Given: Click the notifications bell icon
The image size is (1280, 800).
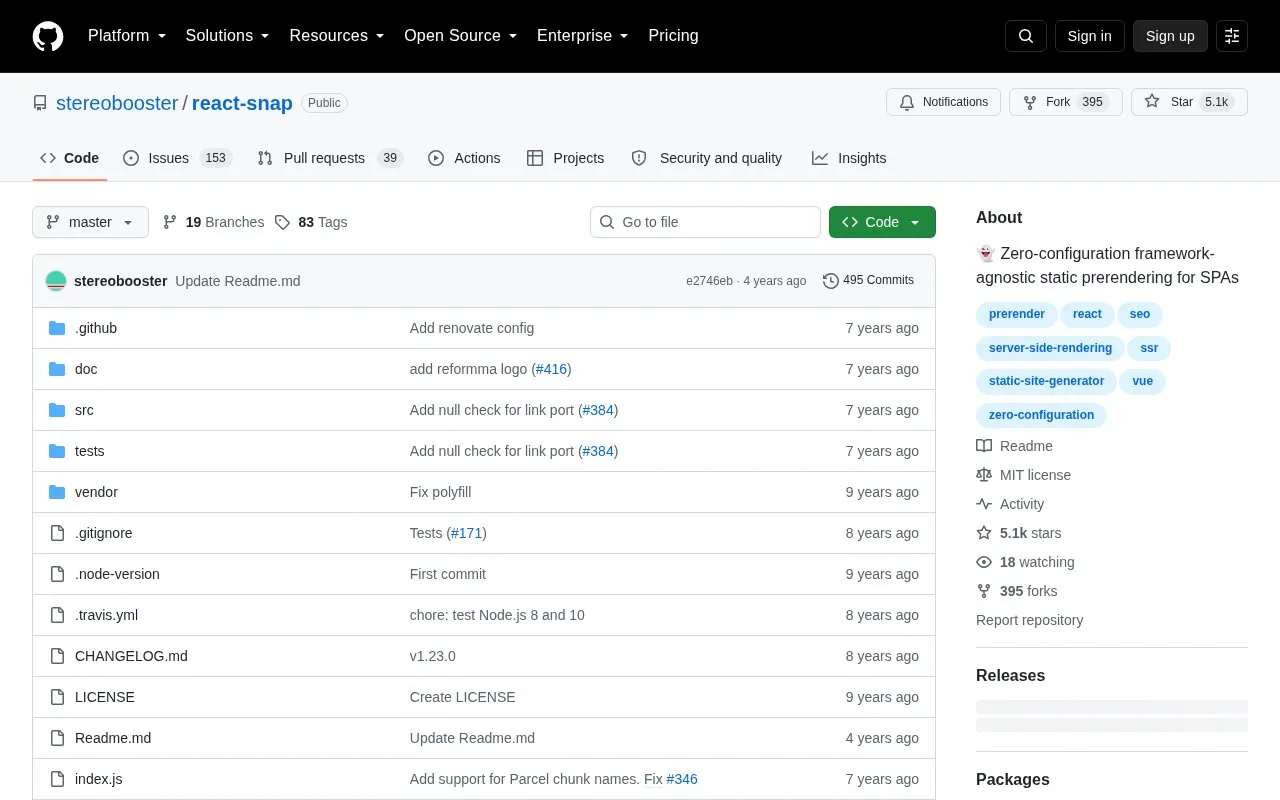Looking at the screenshot, I should point(907,102).
